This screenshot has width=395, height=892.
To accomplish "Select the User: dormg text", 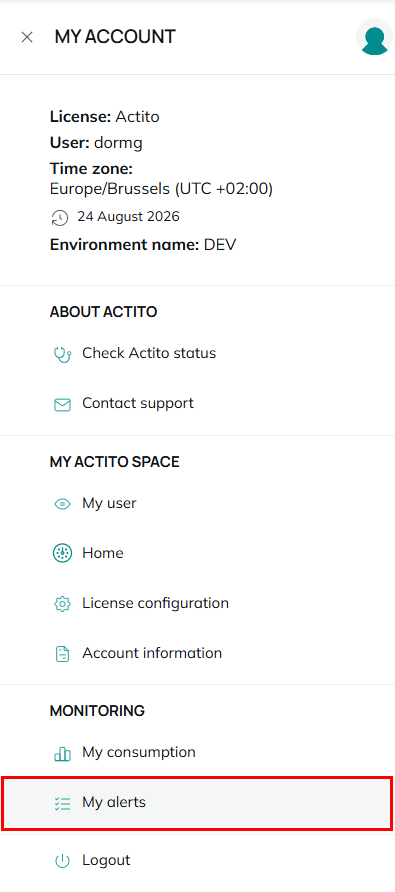I will (96, 143).
